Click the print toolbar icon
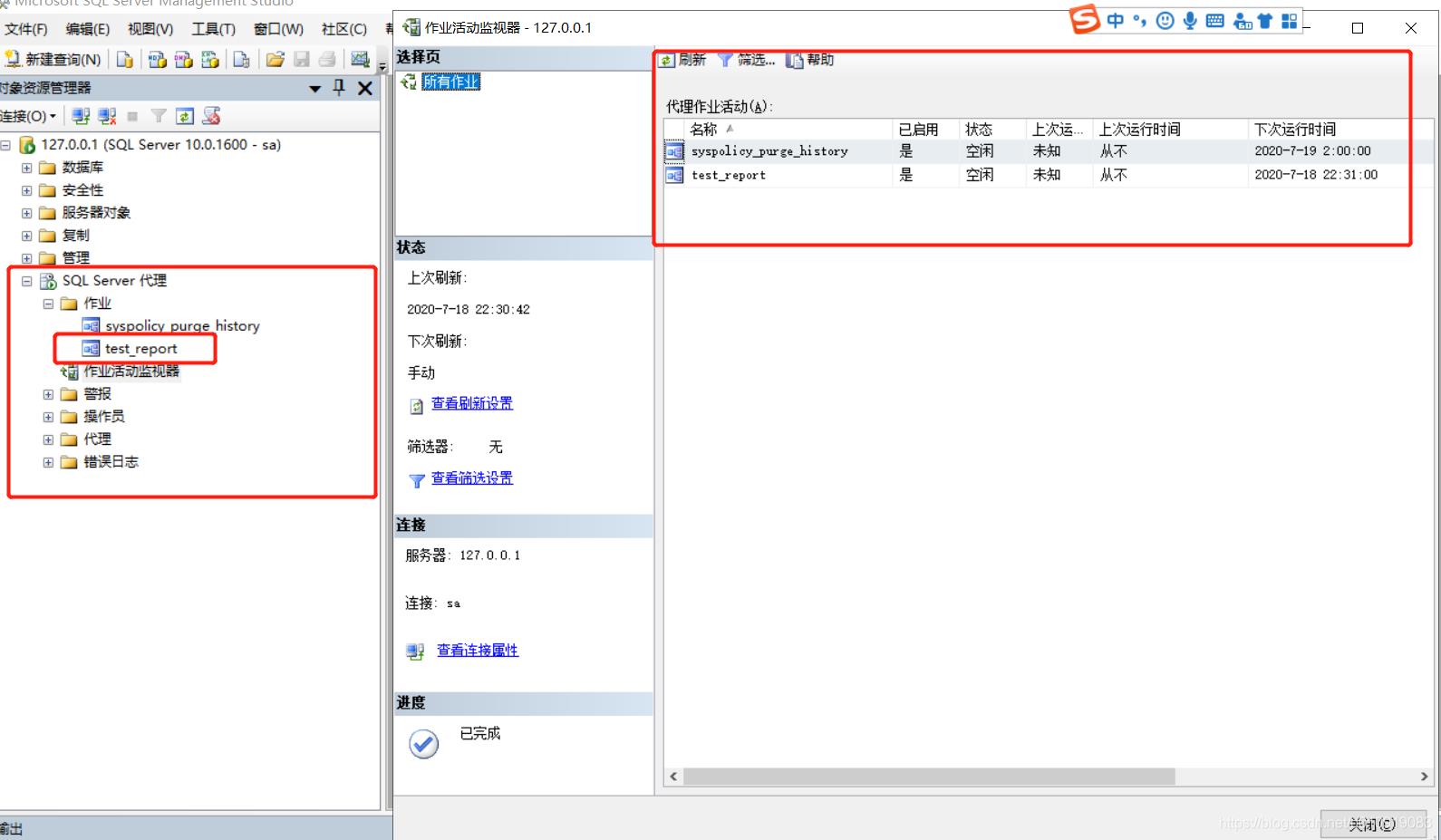The height and width of the screenshot is (840, 1441). (x=327, y=59)
